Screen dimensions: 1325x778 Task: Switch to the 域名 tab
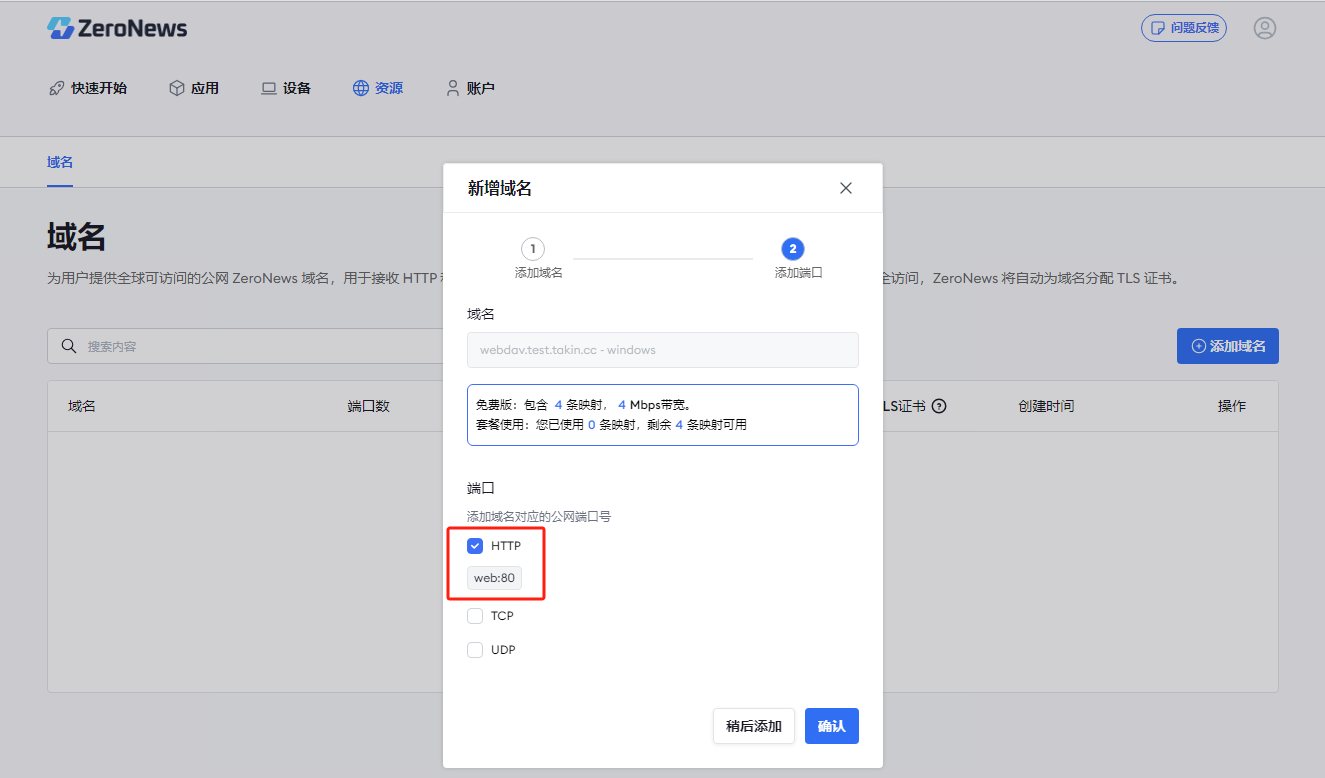tap(60, 162)
